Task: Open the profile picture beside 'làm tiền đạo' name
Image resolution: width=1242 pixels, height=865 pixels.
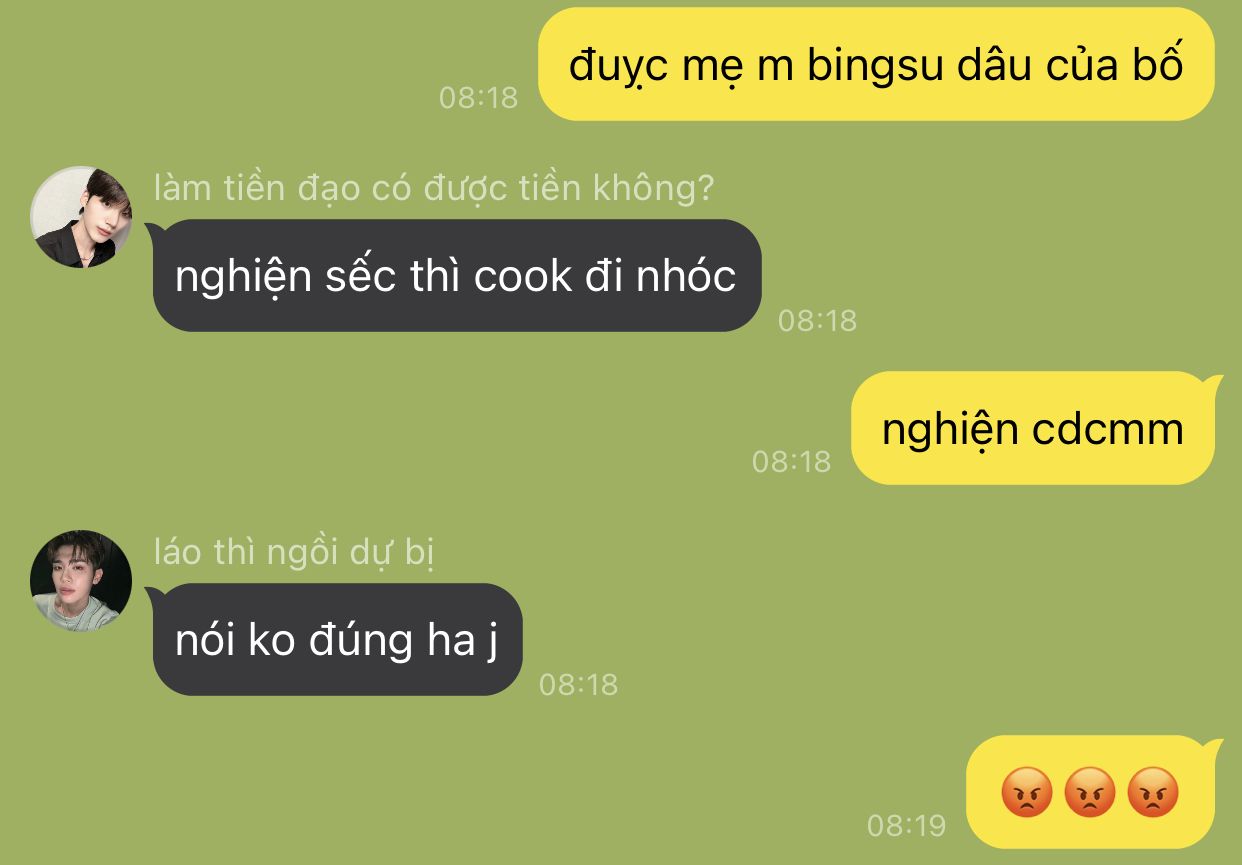Action: [81, 217]
